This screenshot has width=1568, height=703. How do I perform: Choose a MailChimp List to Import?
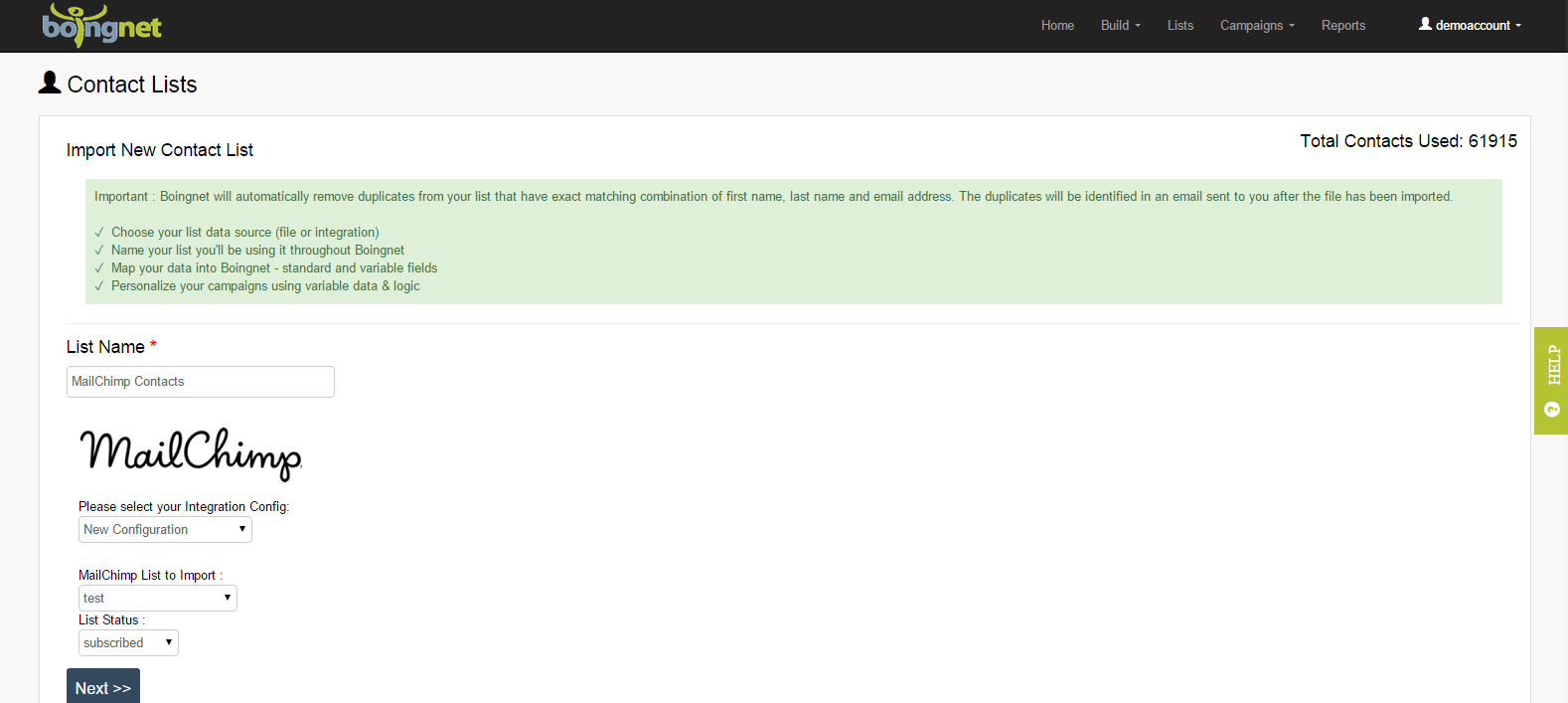[158, 599]
